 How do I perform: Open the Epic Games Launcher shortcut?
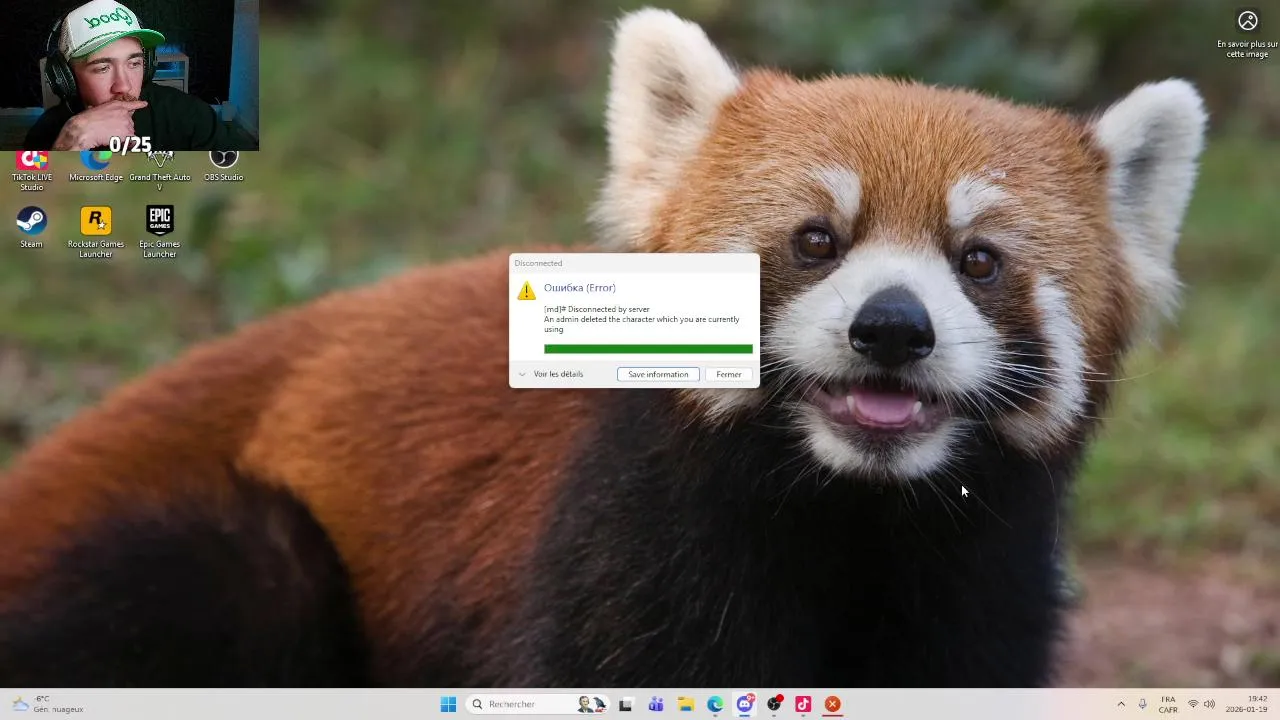tap(159, 232)
